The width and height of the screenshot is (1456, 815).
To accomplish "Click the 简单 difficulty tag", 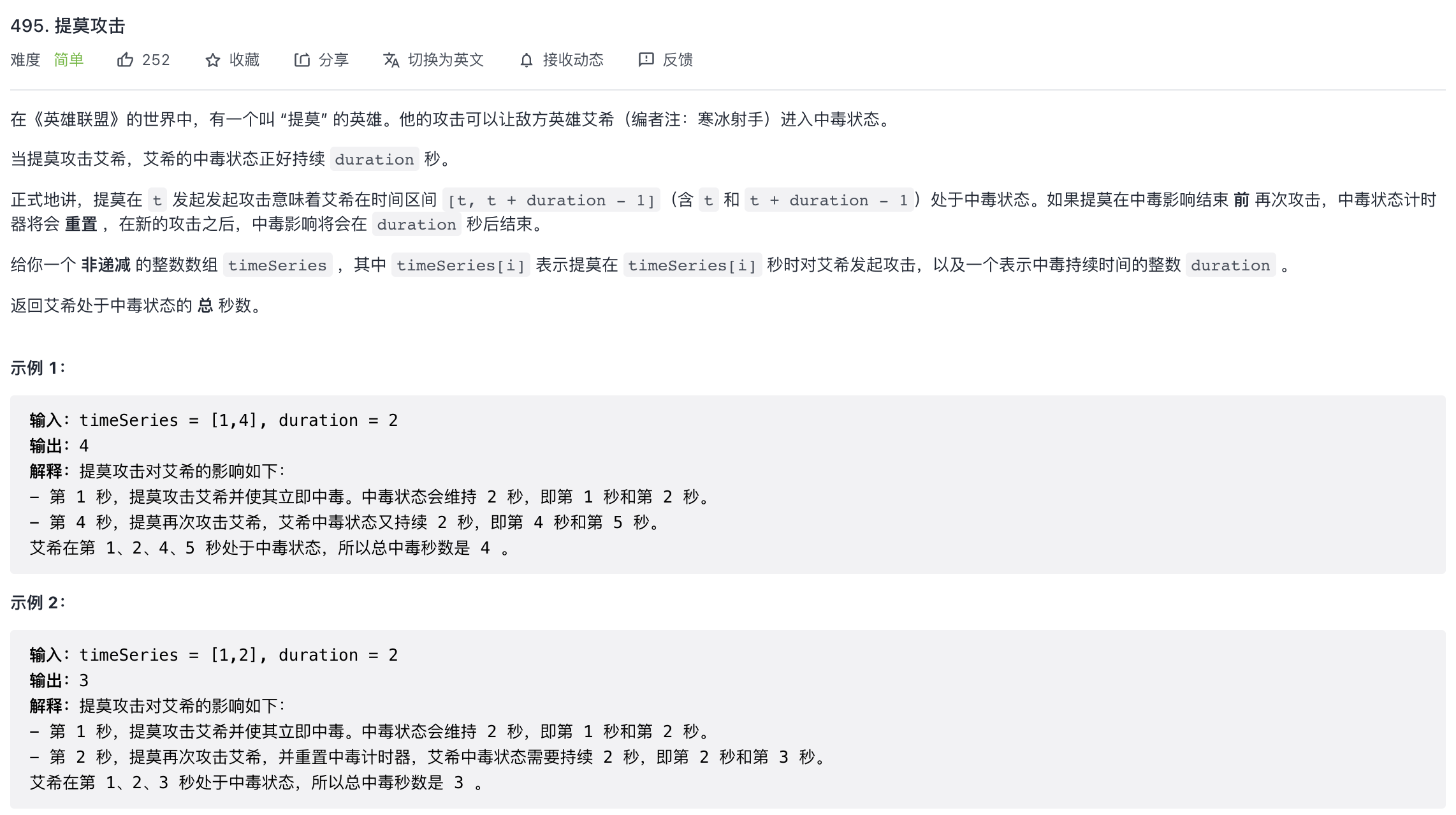I will coord(69,60).
